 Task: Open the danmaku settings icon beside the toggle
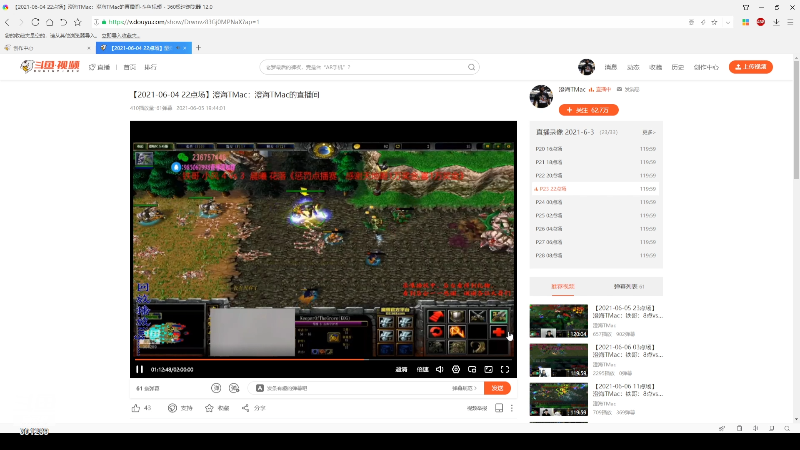pos(234,388)
